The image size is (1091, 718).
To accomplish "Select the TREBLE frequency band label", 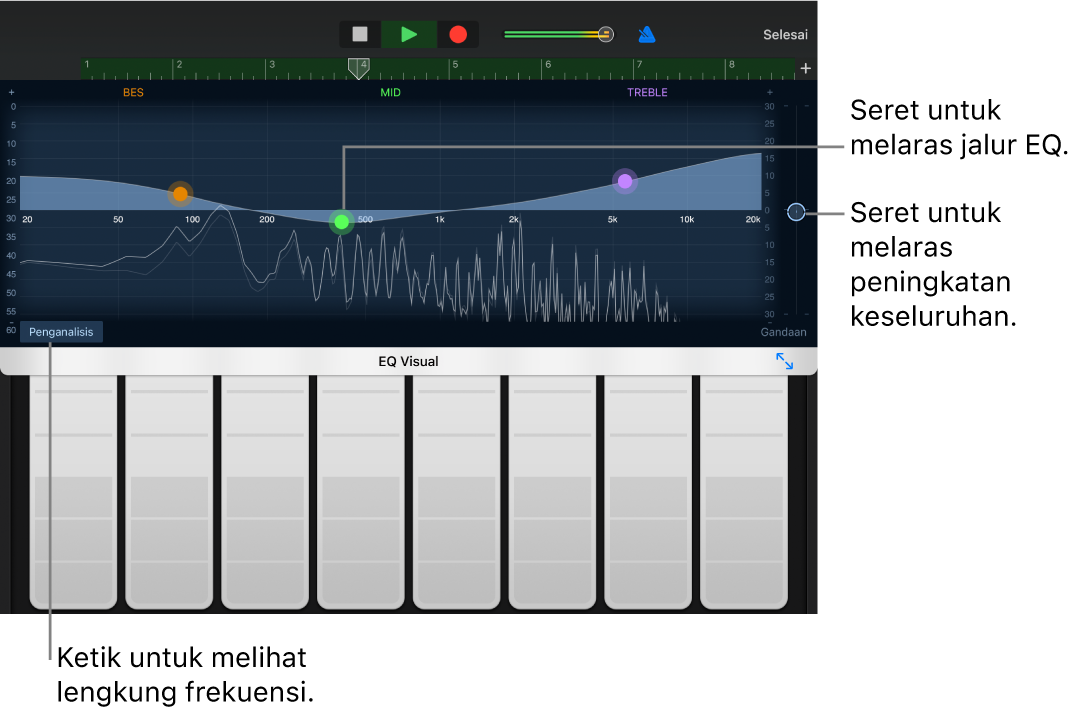I will tap(647, 91).
